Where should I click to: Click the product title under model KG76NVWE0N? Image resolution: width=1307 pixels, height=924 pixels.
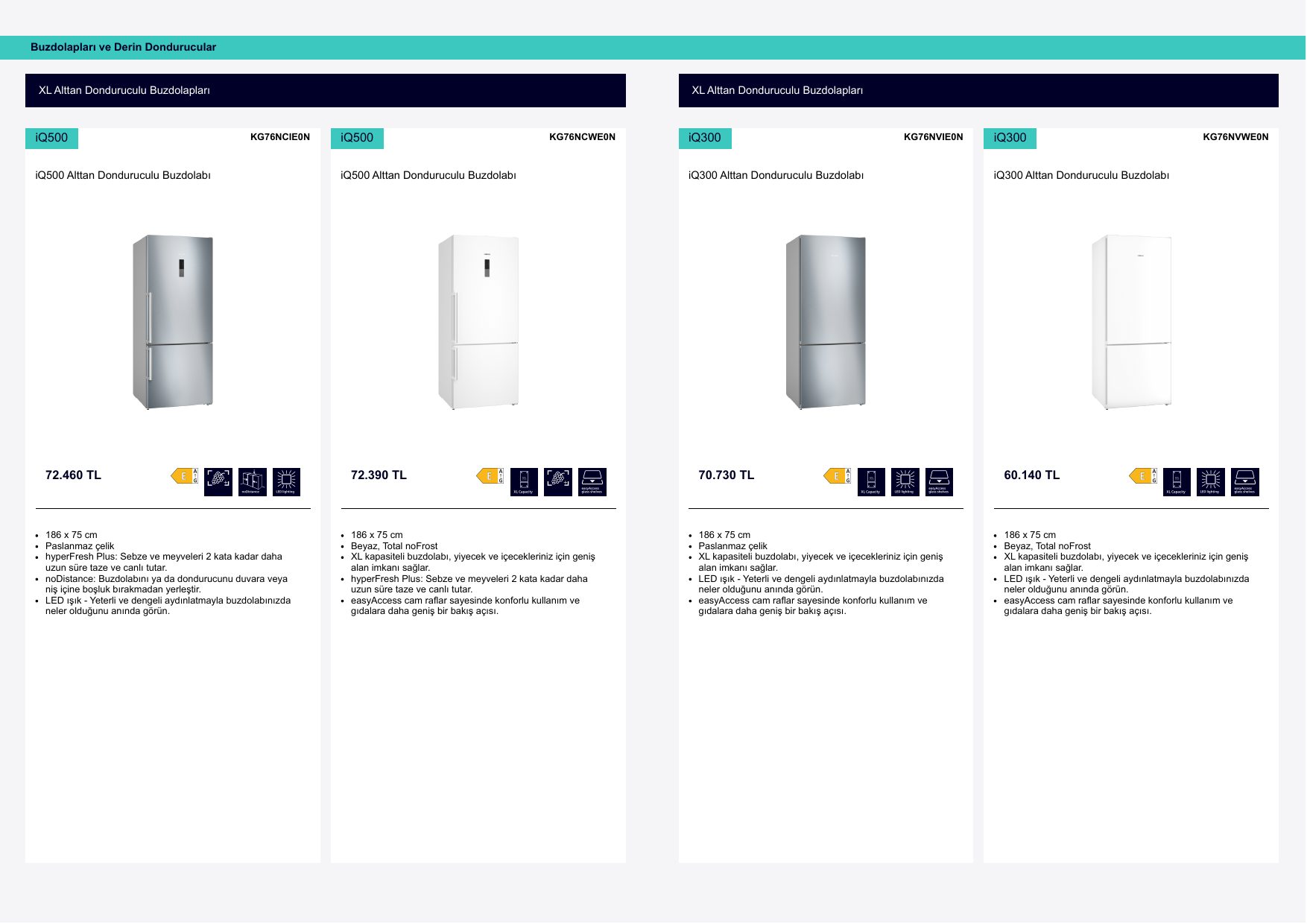click(x=1081, y=175)
